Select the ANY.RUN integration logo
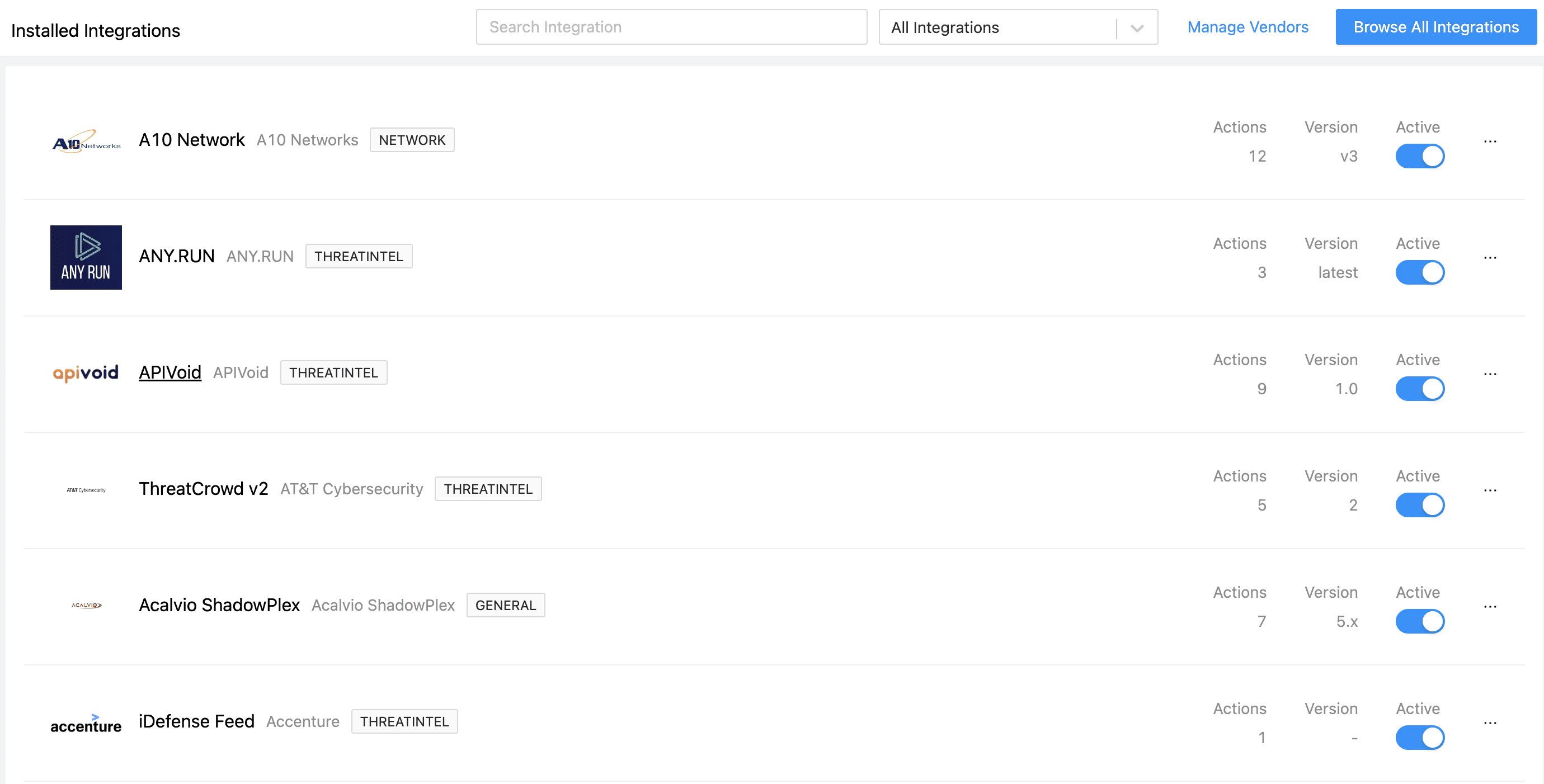 coord(86,257)
